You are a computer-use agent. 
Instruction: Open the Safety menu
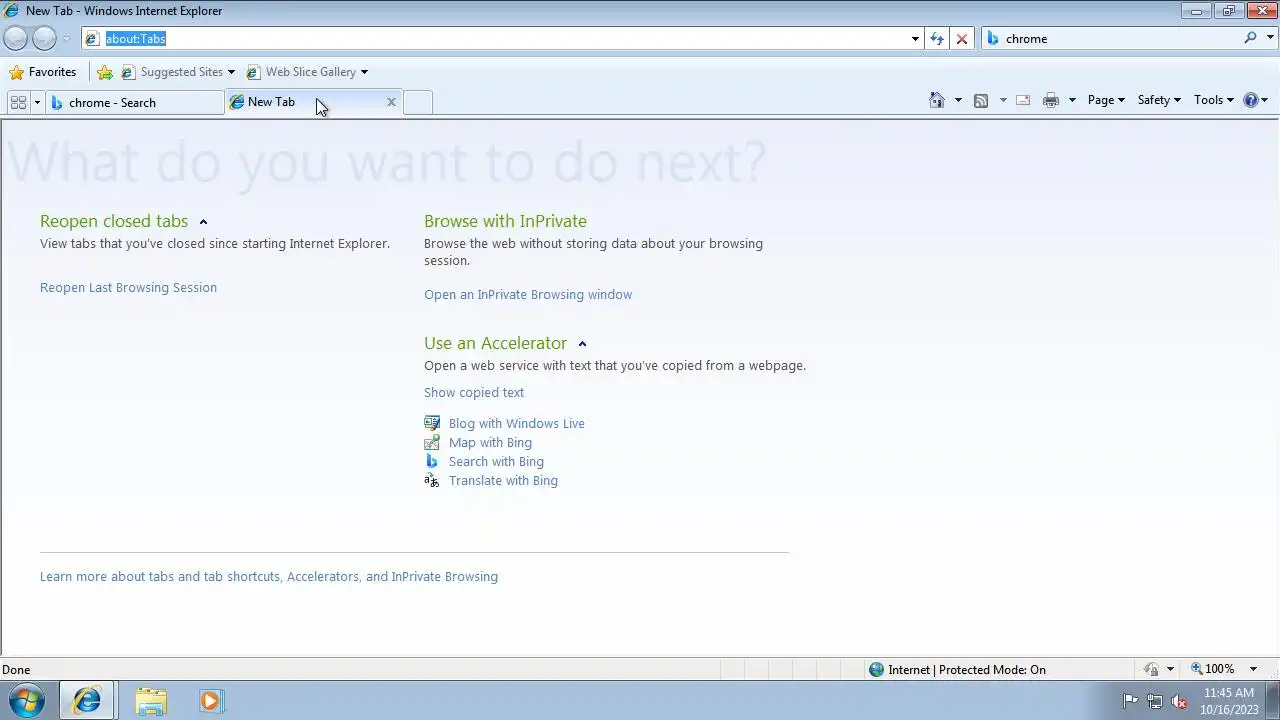1159,100
